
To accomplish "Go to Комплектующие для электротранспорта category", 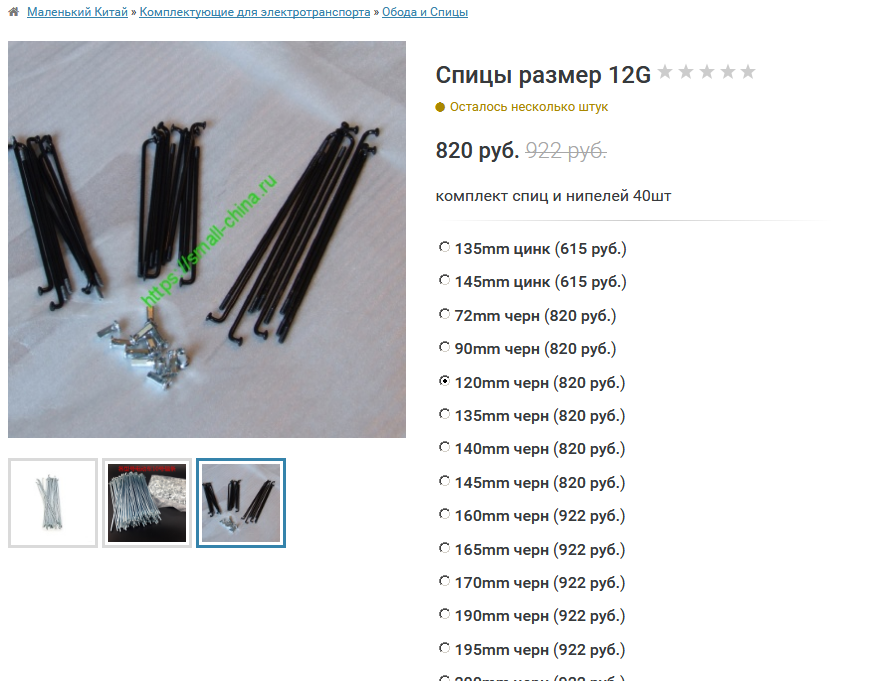I will tap(255, 12).
